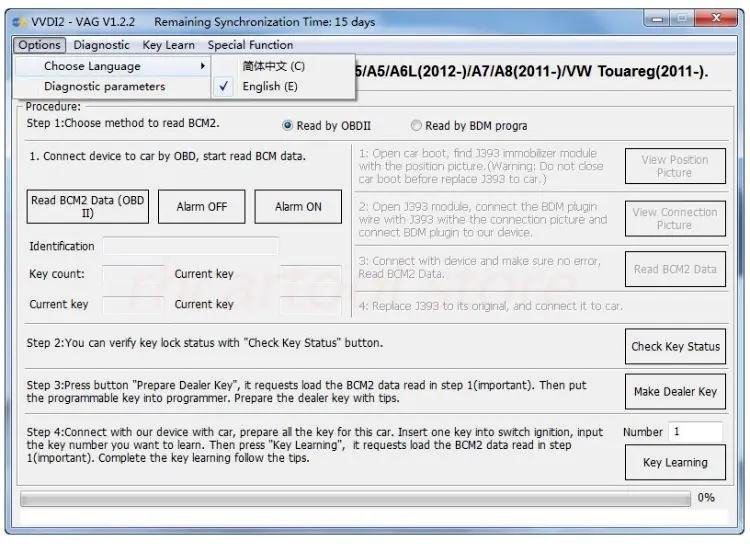Close the VVDI2 window
The width and height of the screenshot is (750, 557).
[x=716, y=19]
